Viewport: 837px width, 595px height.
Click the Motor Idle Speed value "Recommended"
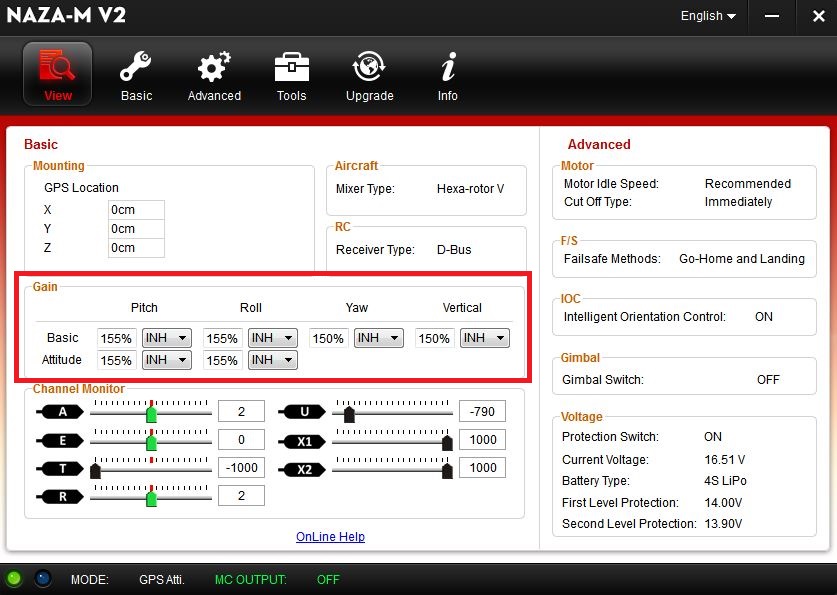748,184
